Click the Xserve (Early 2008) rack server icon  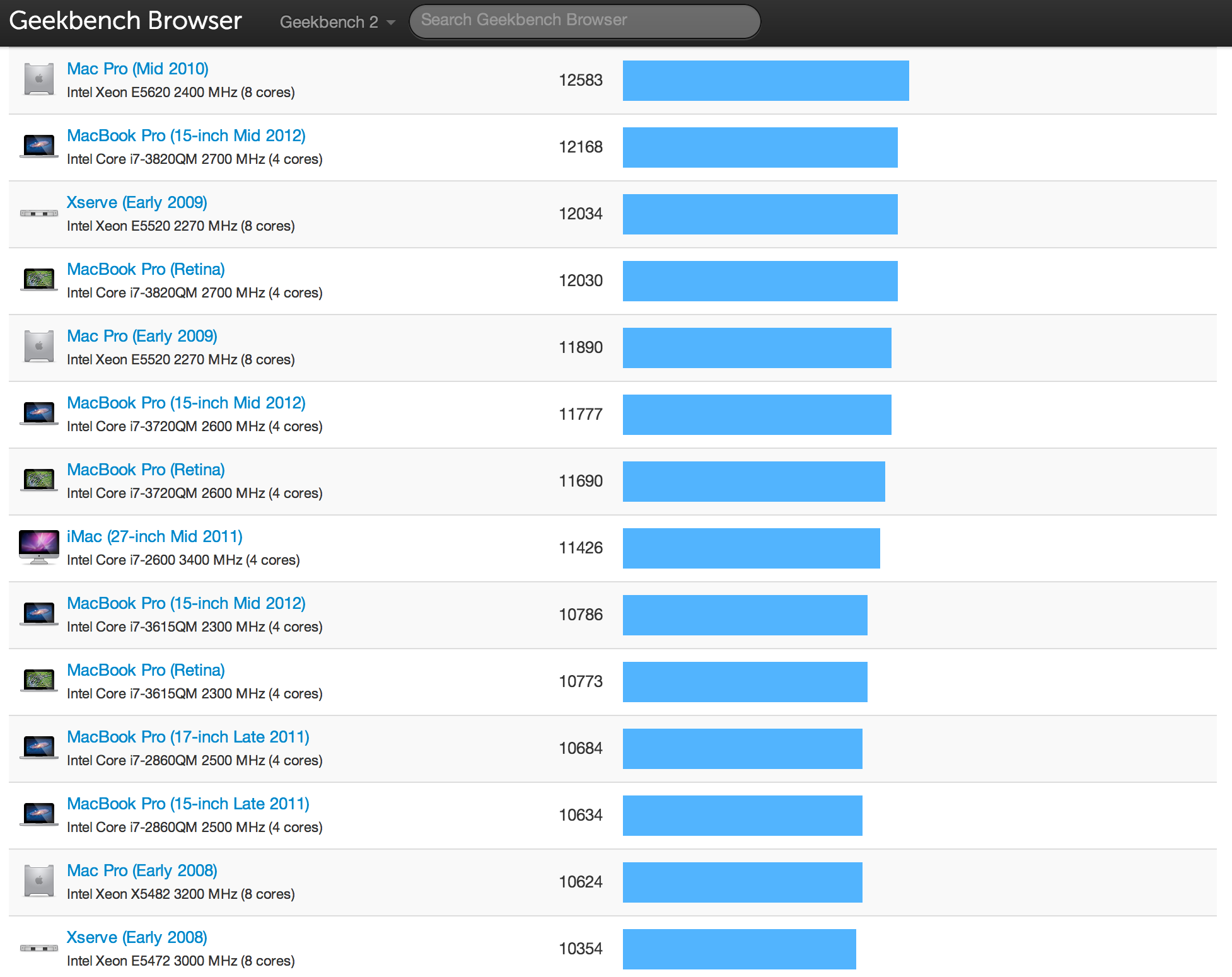[x=39, y=948]
